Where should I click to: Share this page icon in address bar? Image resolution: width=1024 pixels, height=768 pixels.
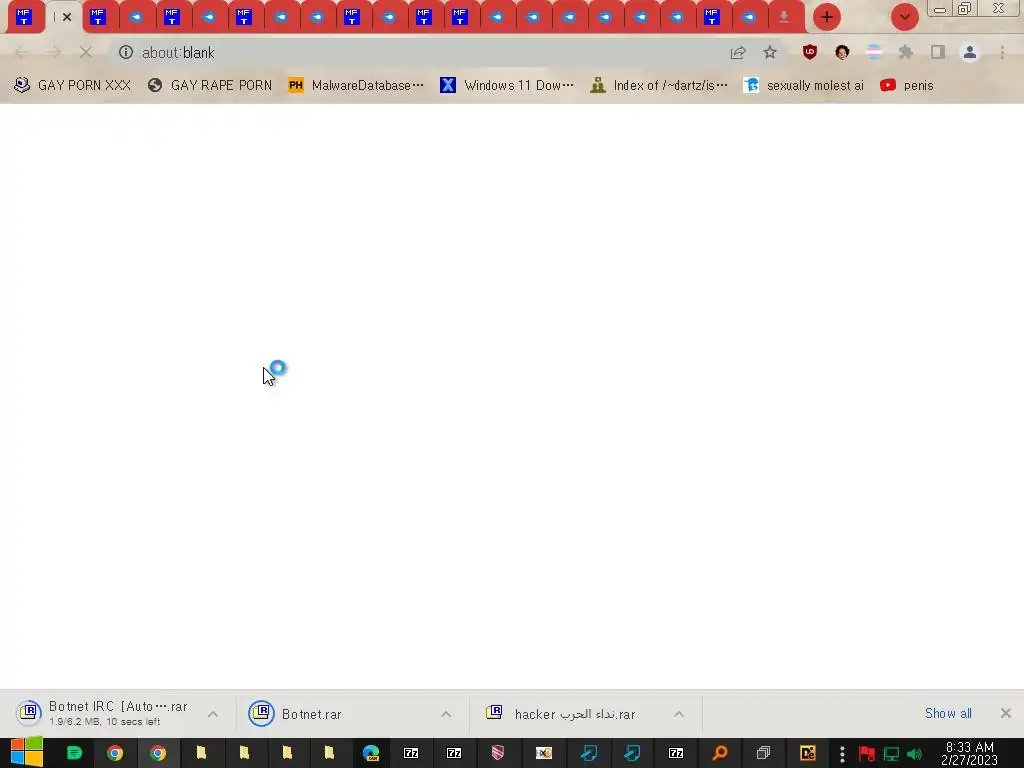[x=738, y=52]
